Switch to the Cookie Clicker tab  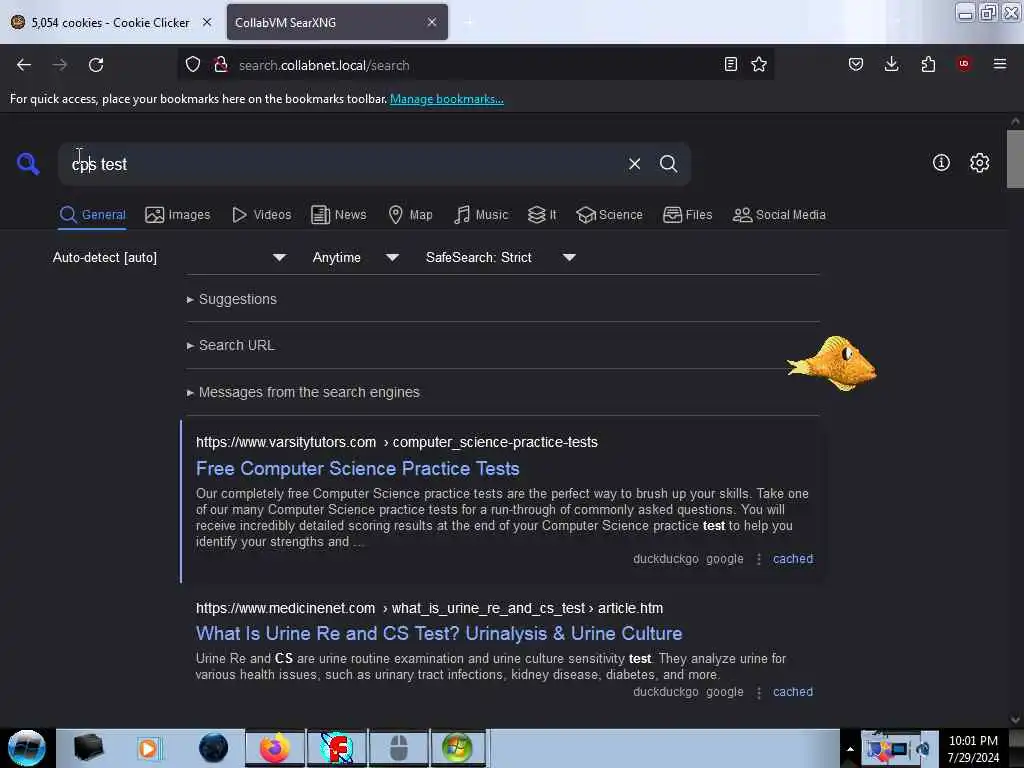pyautogui.click(x=110, y=22)
